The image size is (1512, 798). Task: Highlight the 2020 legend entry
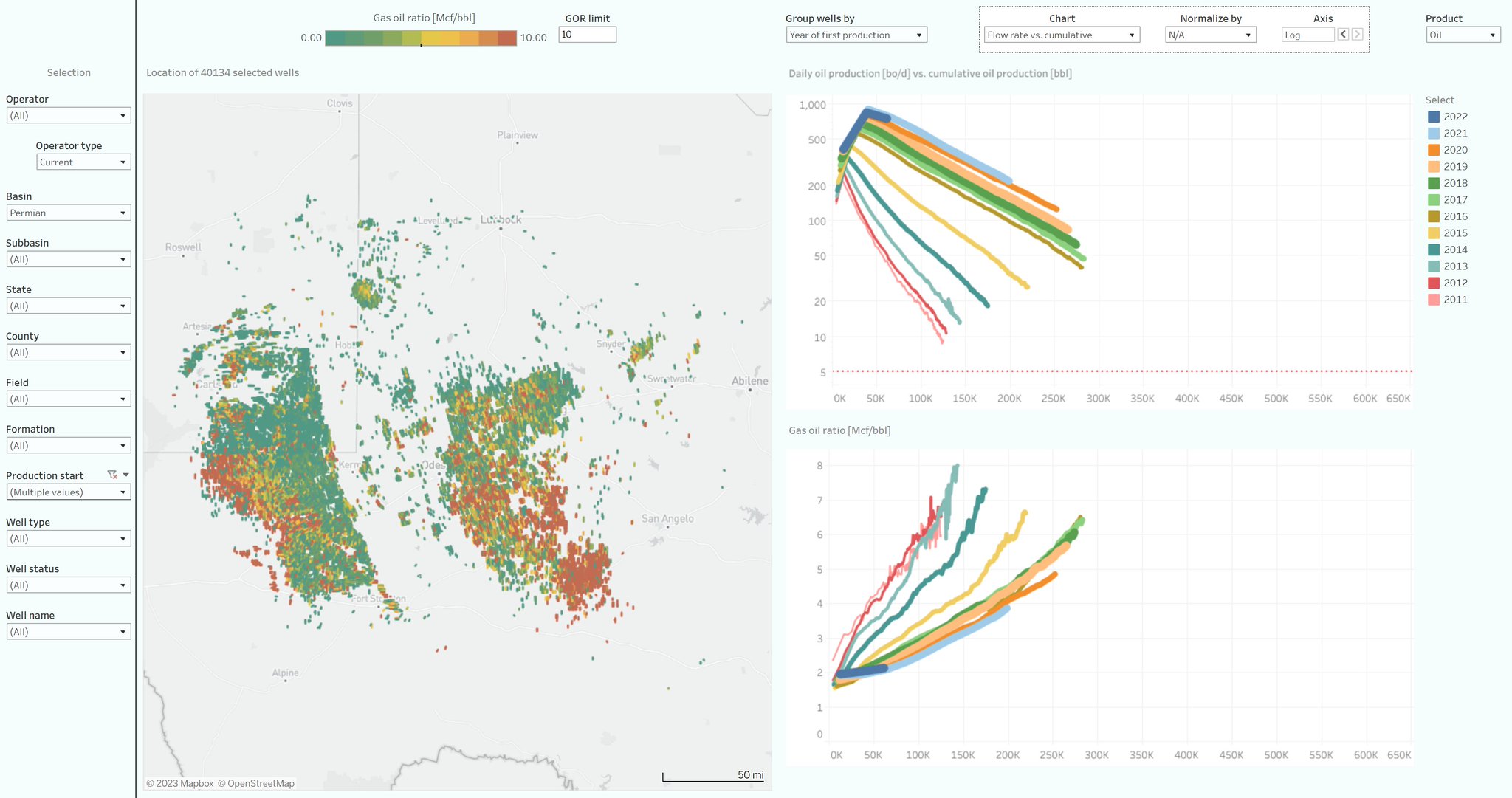click(x=1455, y=150)
